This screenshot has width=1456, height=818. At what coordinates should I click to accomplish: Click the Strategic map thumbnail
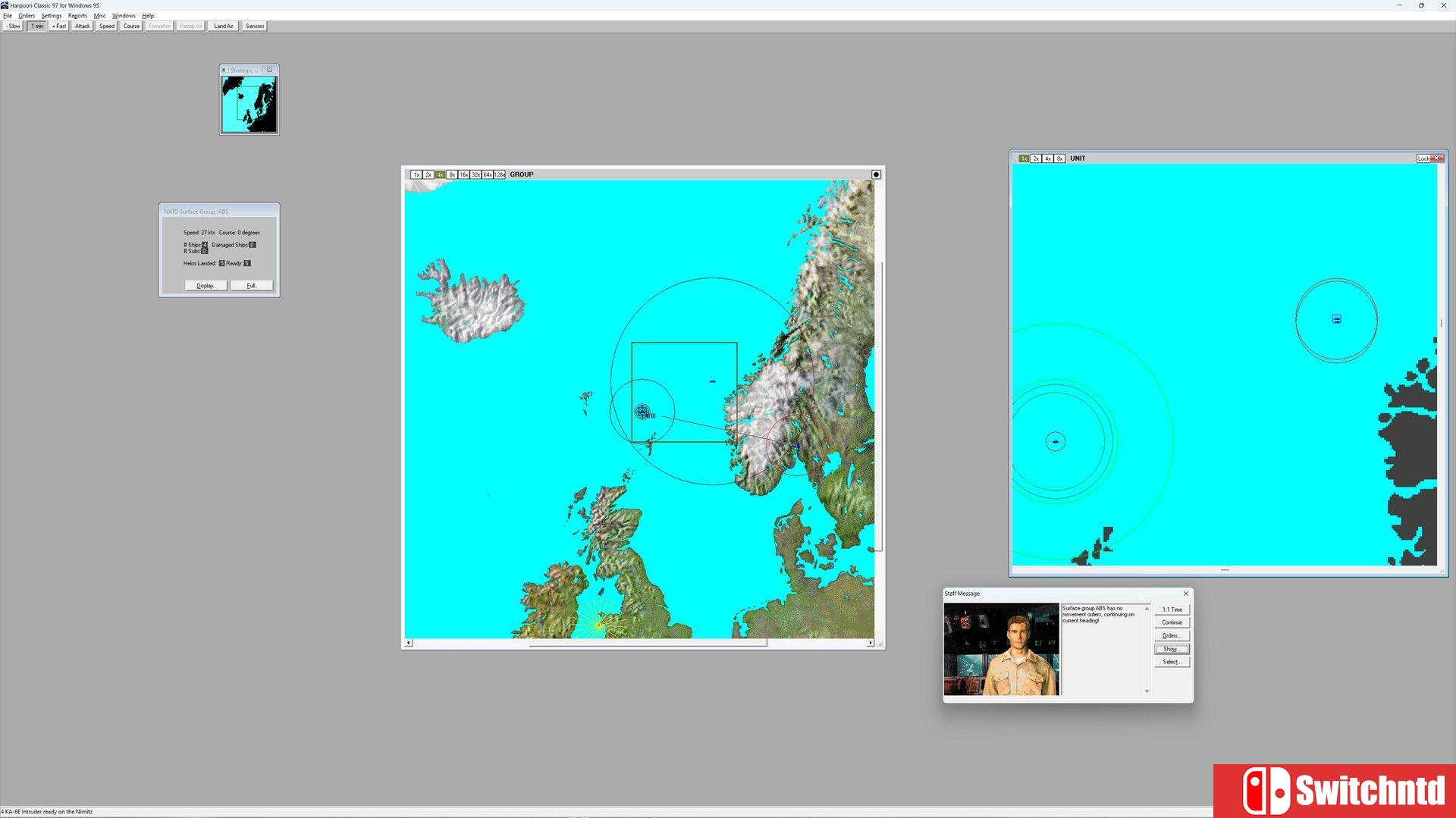(x=249, y=104)
